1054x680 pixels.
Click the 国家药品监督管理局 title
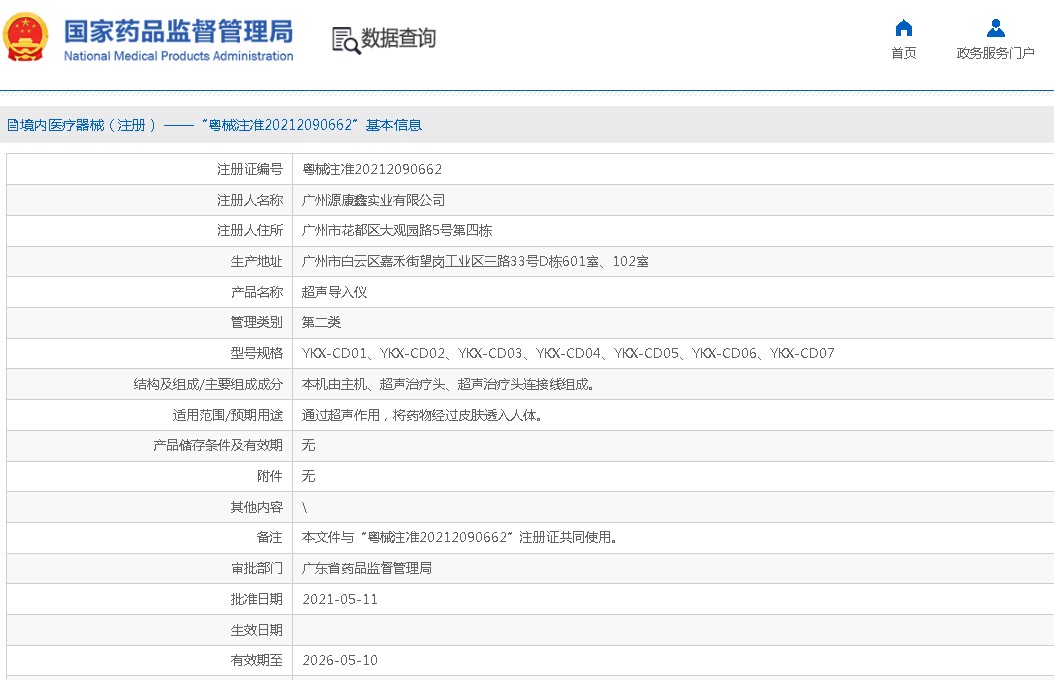pyautogui.click(x=178, y=32)
